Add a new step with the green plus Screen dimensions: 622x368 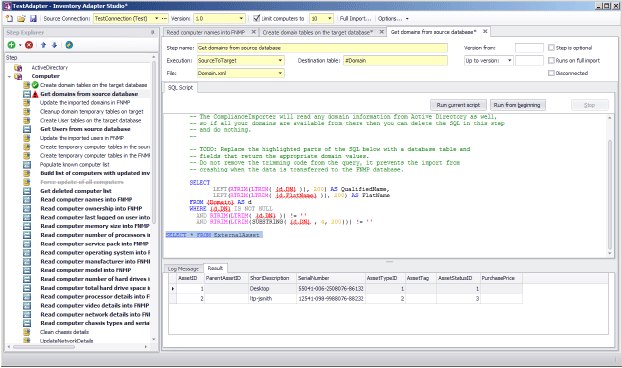12,45
